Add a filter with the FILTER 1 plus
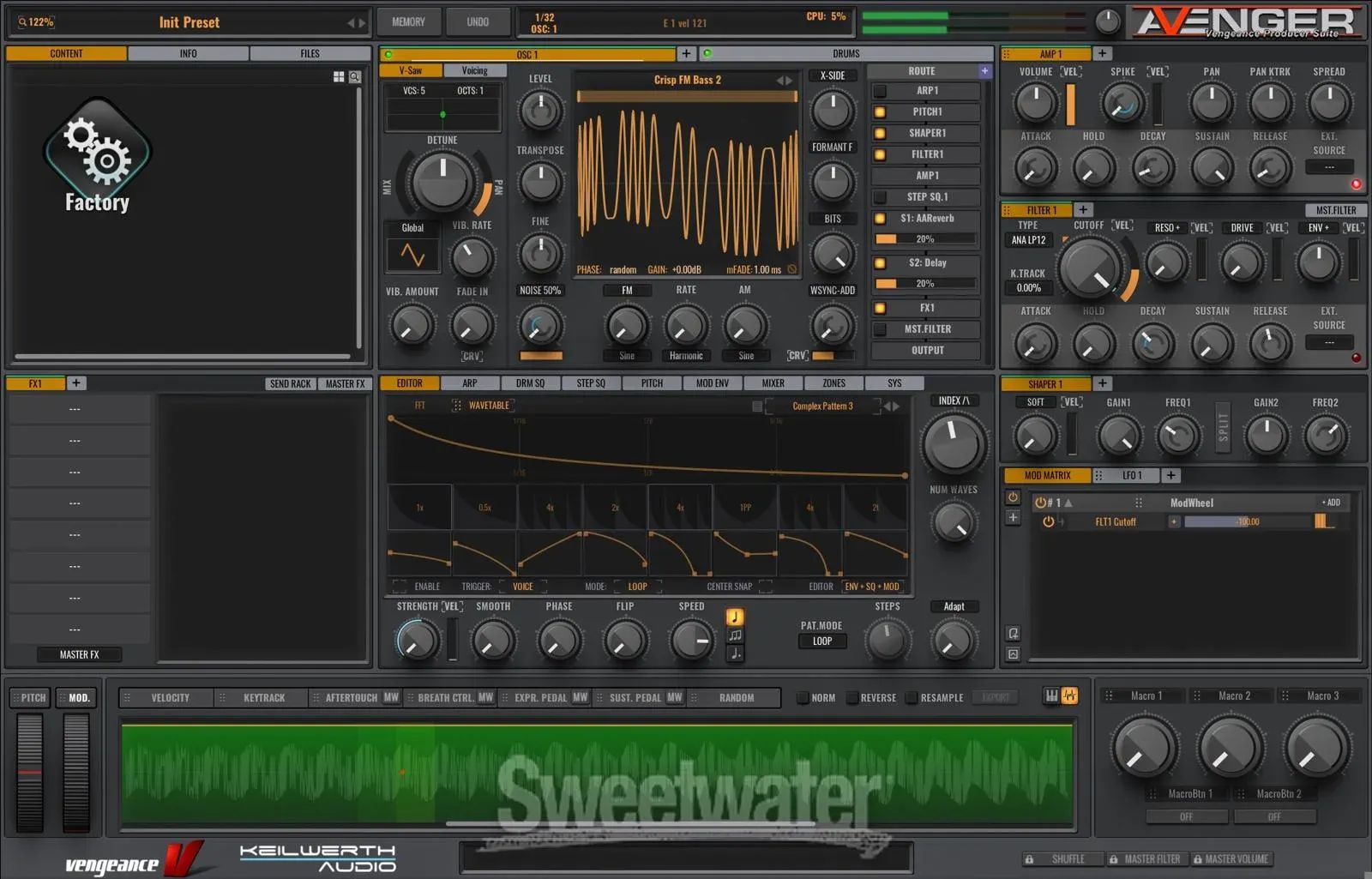Screen dimensions: 1372x879 [1083, 209]
